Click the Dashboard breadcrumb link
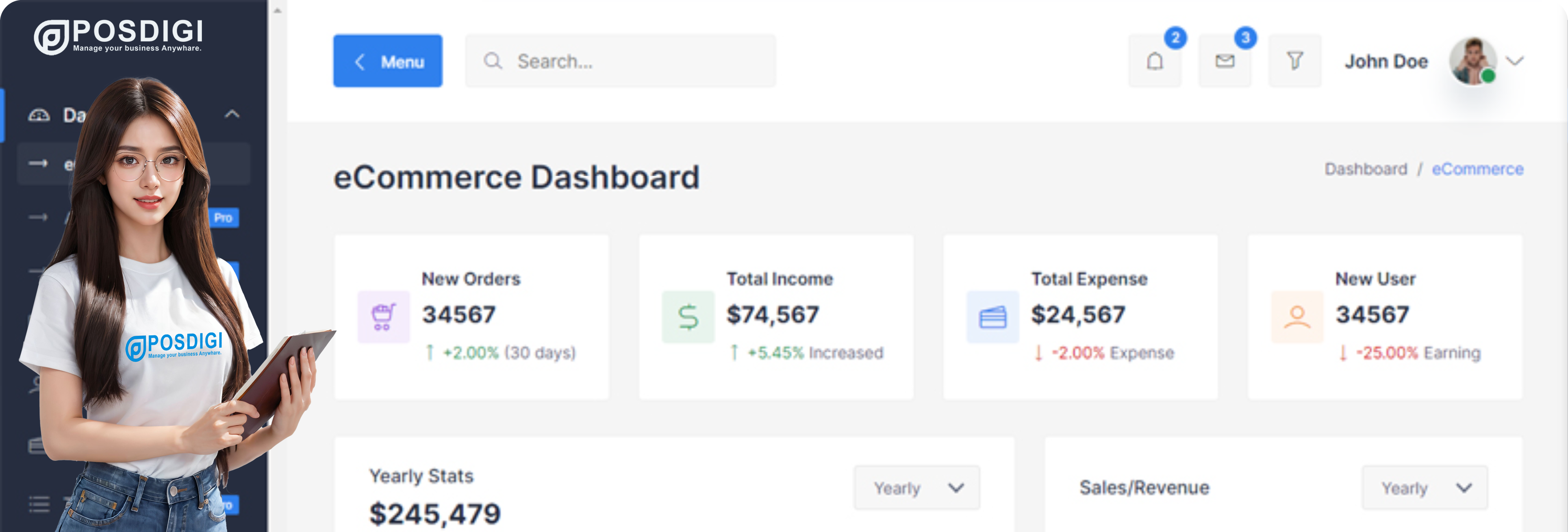 point(1365,169)
